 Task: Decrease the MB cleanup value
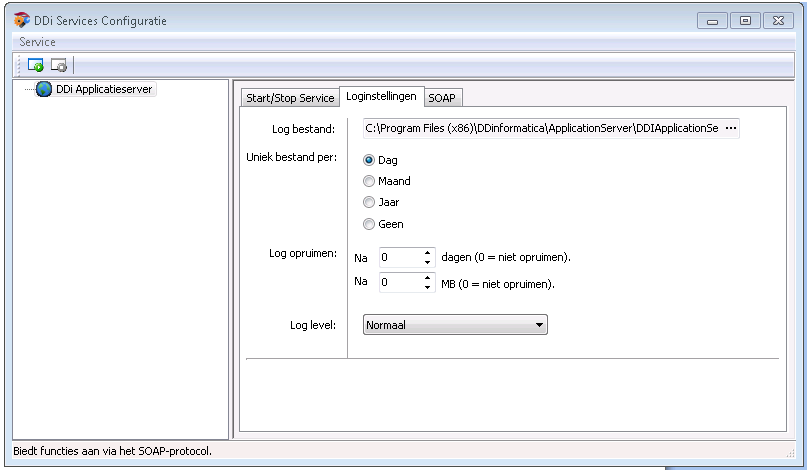click(x=428, y=288)
